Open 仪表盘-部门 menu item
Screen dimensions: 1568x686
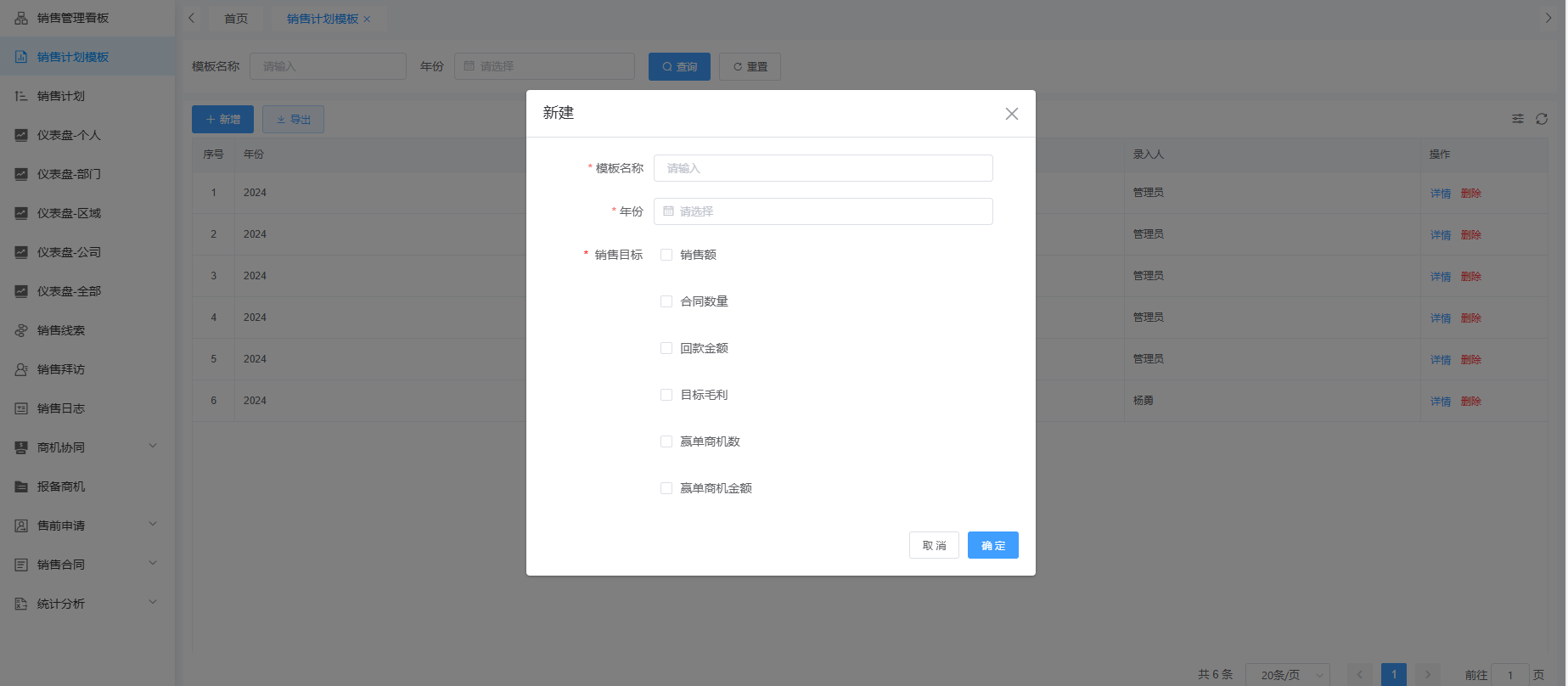[x=69, y=174]
